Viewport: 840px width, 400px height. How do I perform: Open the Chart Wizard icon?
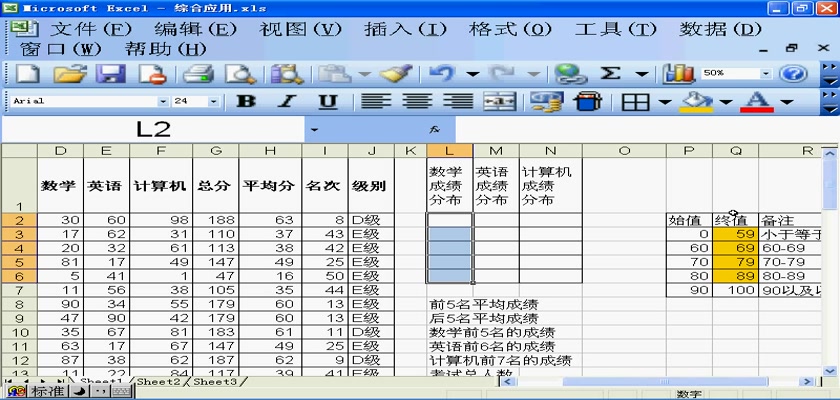coord(680,73)
